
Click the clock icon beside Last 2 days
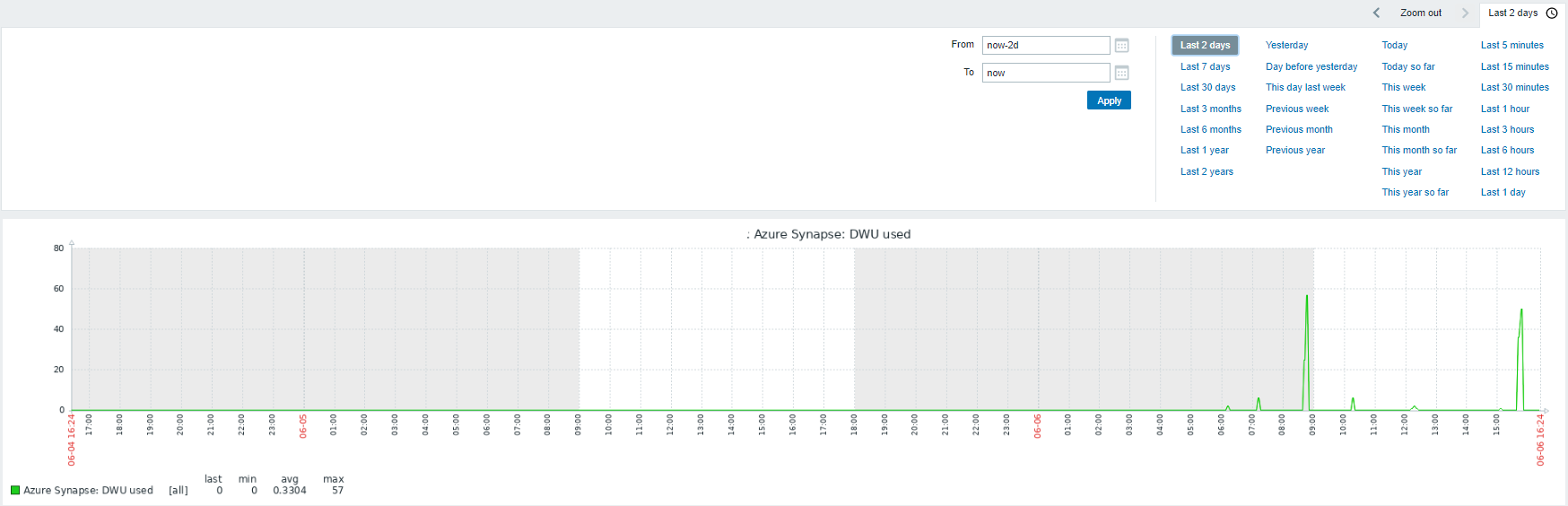[x=1552, y=13]
